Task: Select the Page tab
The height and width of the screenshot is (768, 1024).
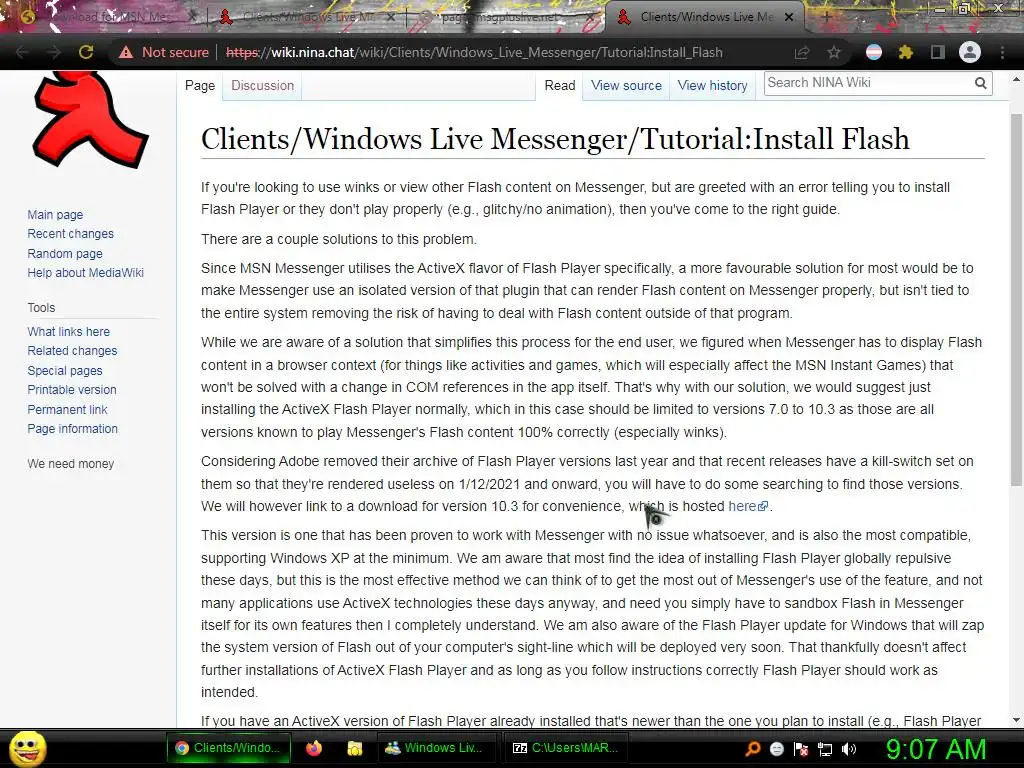Action: 200,86
